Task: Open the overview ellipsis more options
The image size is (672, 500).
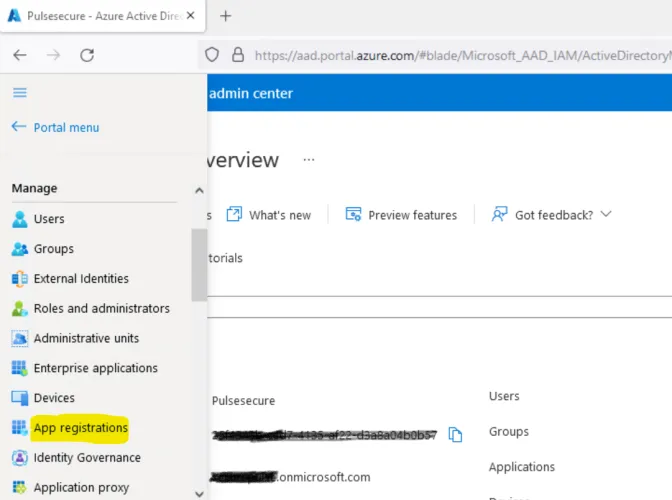Action: [x=309, y=160]
